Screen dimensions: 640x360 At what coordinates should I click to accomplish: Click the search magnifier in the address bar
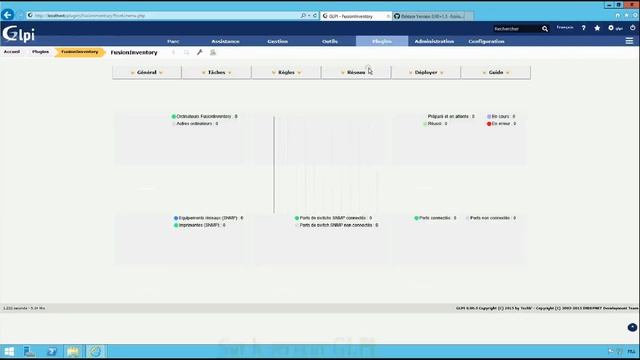pos(303,16)
